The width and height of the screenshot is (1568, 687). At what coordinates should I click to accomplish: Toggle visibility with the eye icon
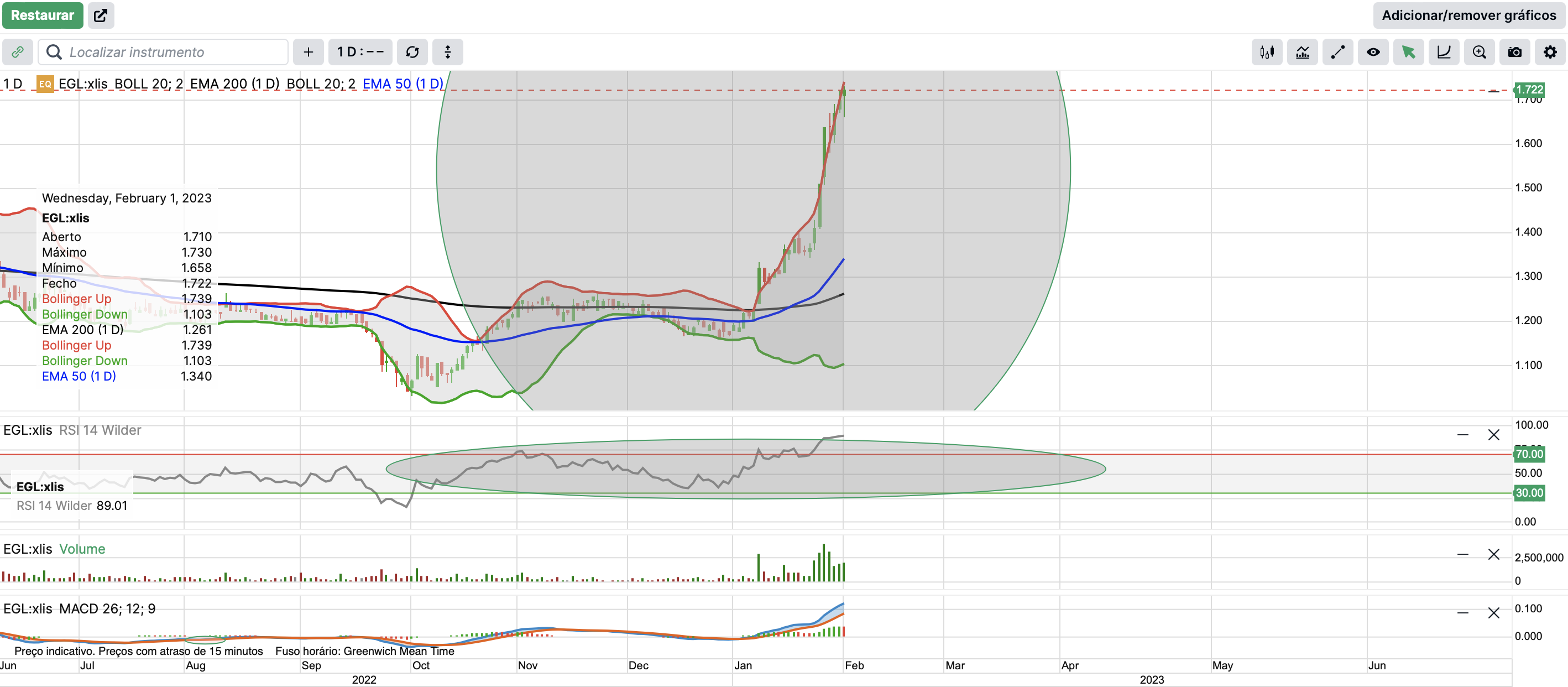point(1373,53)
